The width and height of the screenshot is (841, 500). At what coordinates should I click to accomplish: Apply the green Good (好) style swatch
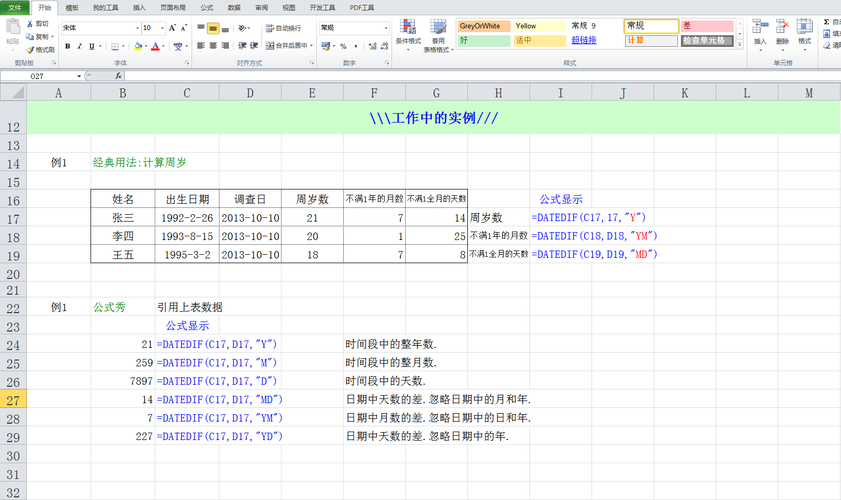(484, 40)
